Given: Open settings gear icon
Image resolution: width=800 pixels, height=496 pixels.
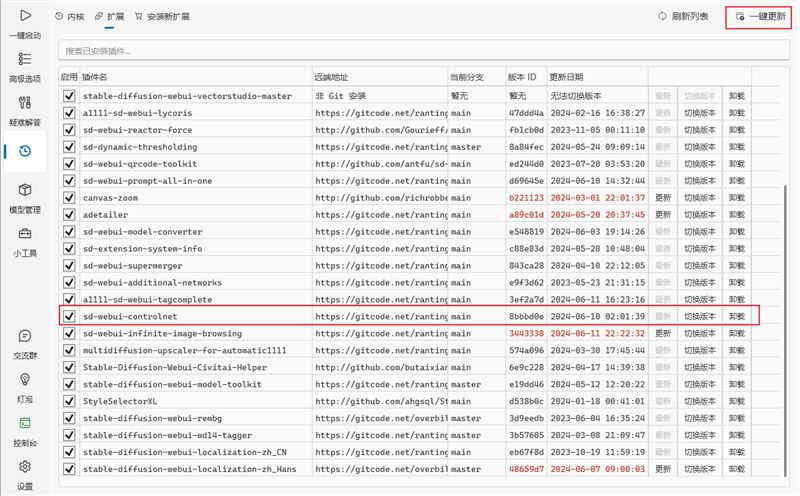Looking at the screenshot, I should (x=24, y=466).
